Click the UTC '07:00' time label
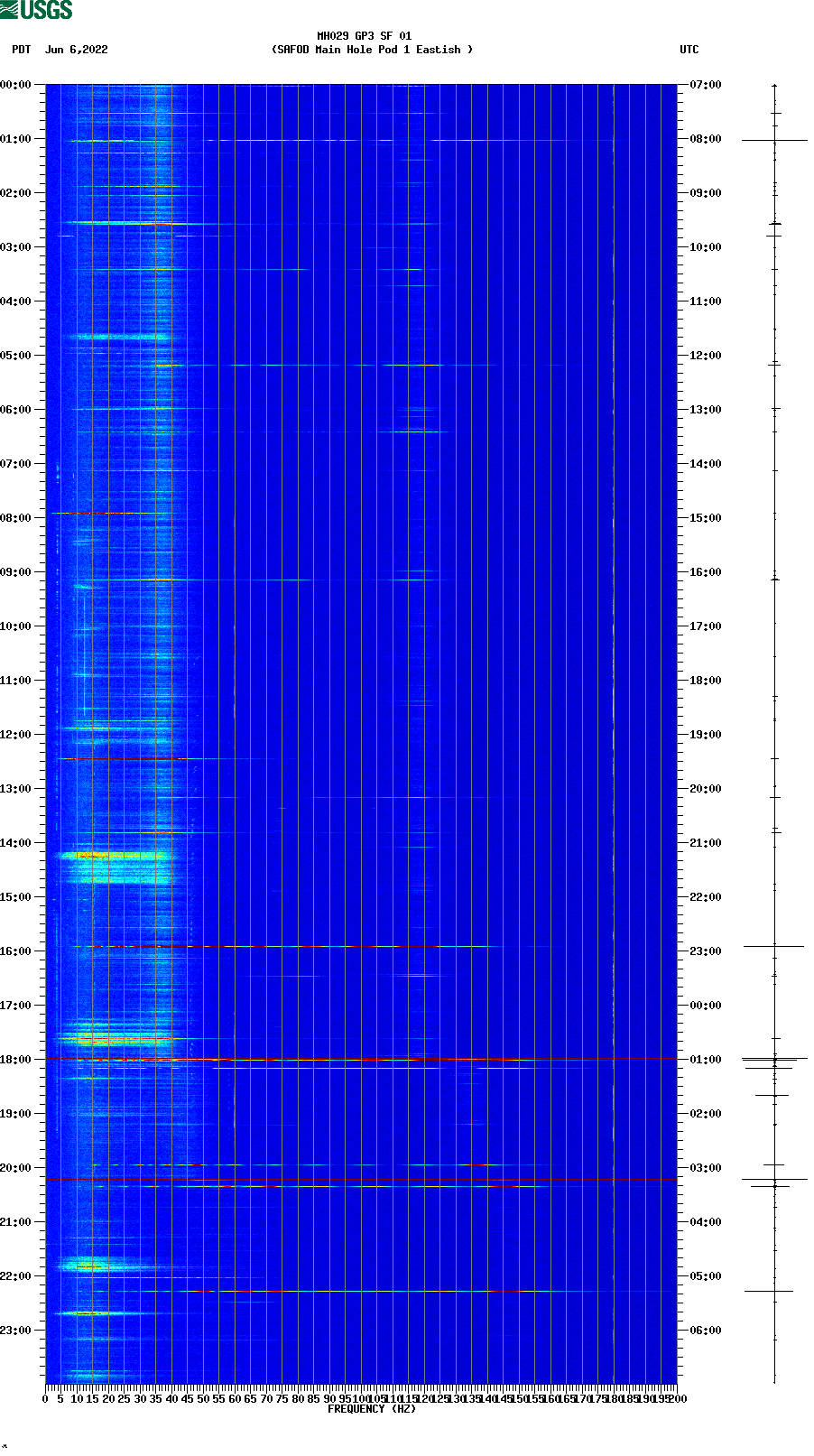This screenshot has height=1456, width=814. [x=706, y=85]
